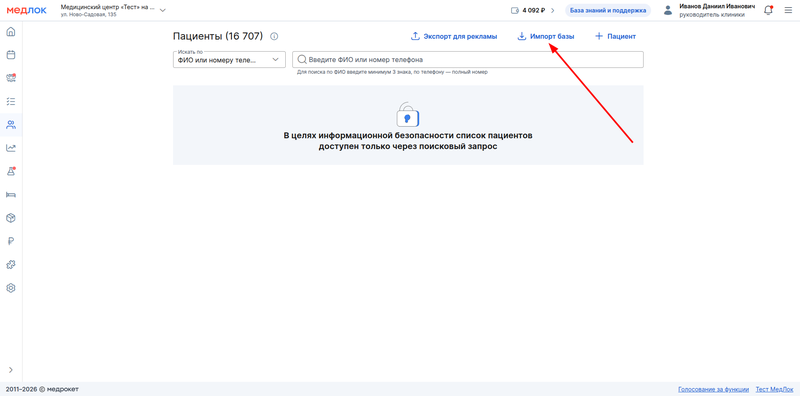Open the ruble finance icon in sidebar
The image size is (800, 396).
pyautogui.click(x=11, y=241)
